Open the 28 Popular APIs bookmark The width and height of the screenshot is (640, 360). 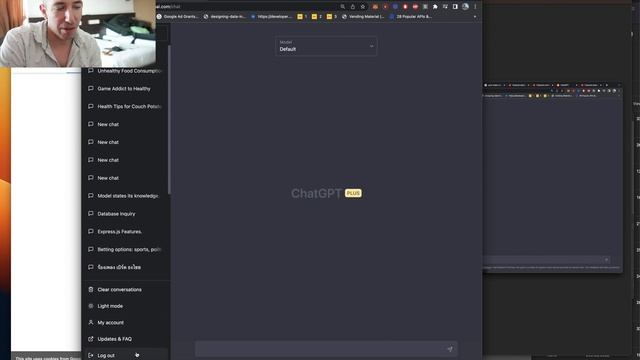click(410, 17)
